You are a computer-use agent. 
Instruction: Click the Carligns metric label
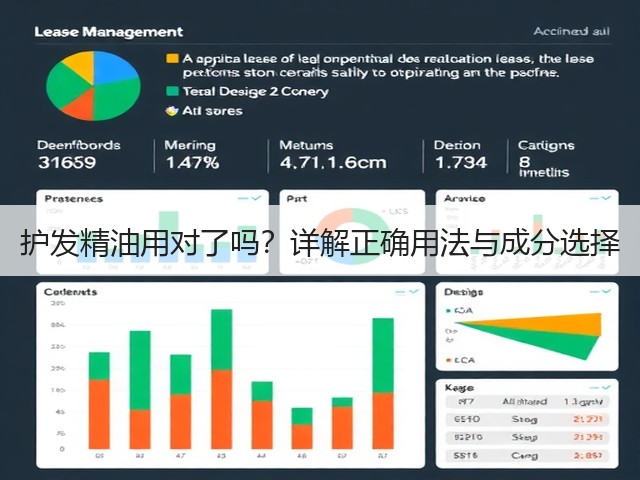546,145
